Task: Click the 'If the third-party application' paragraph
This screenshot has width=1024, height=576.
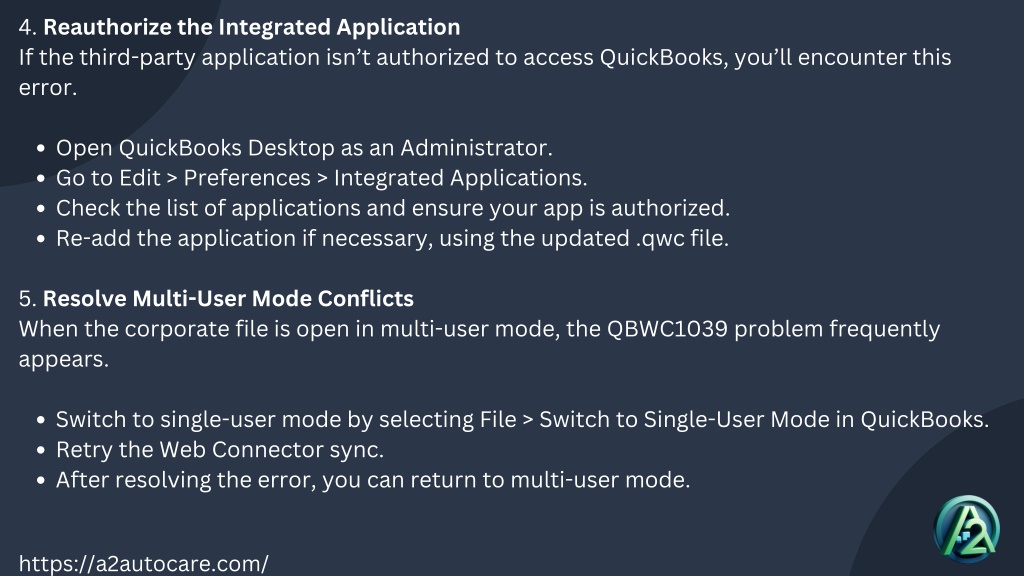Action: pos(485,72)
